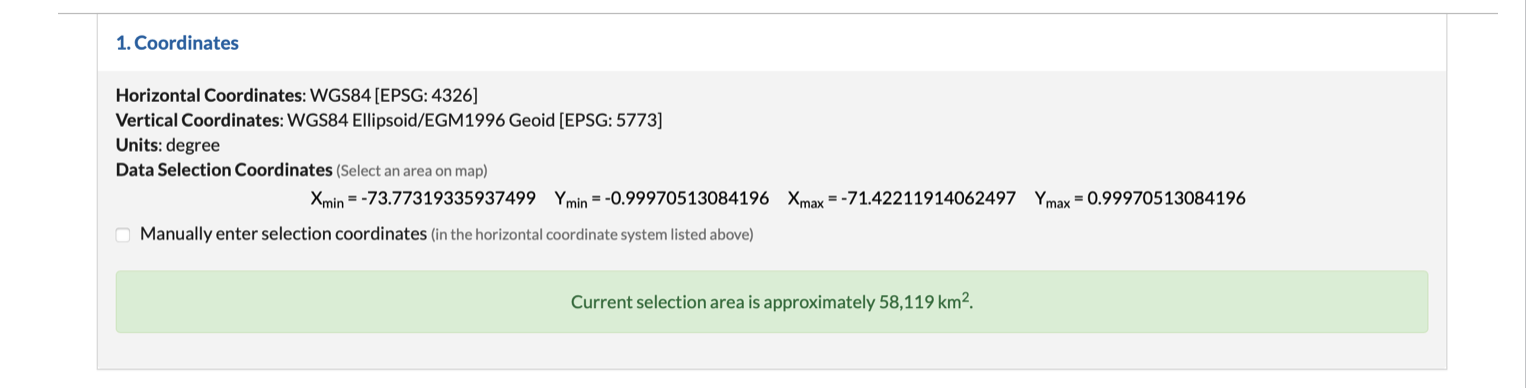The width and height of the screenshot is (1526, 388).
Task: Enable the manually enter selection coordinates checkbox
Action: tap(123, 235)
